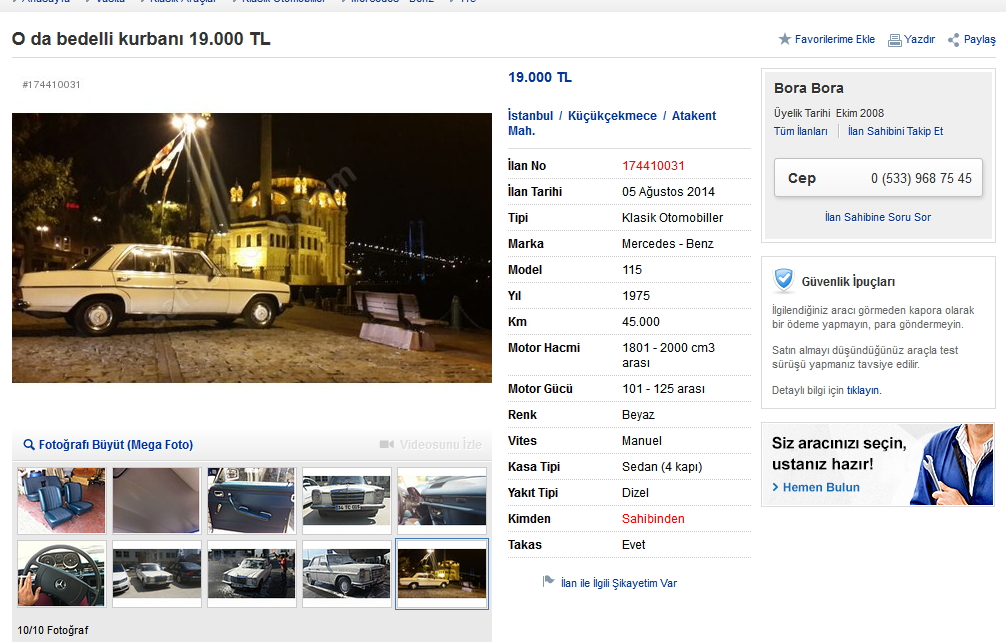
Task: Click the Beyaz color value
Action: 638,414
